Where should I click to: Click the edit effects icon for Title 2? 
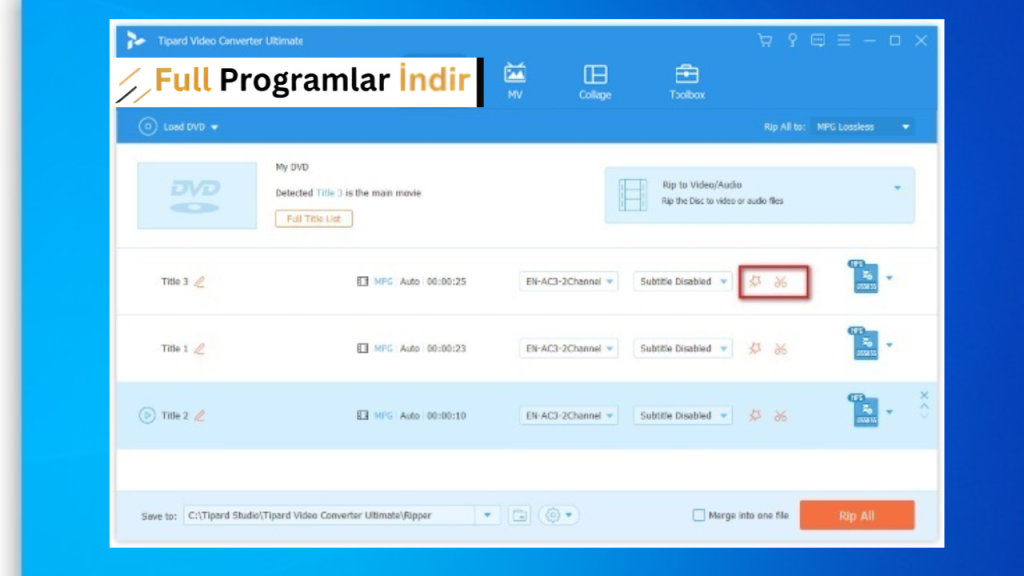[x=755, y=415]
